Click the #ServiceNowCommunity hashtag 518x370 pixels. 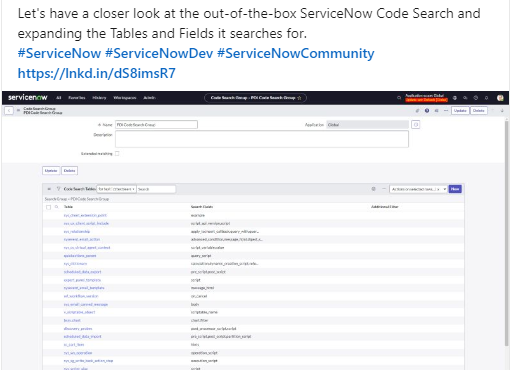296,53
